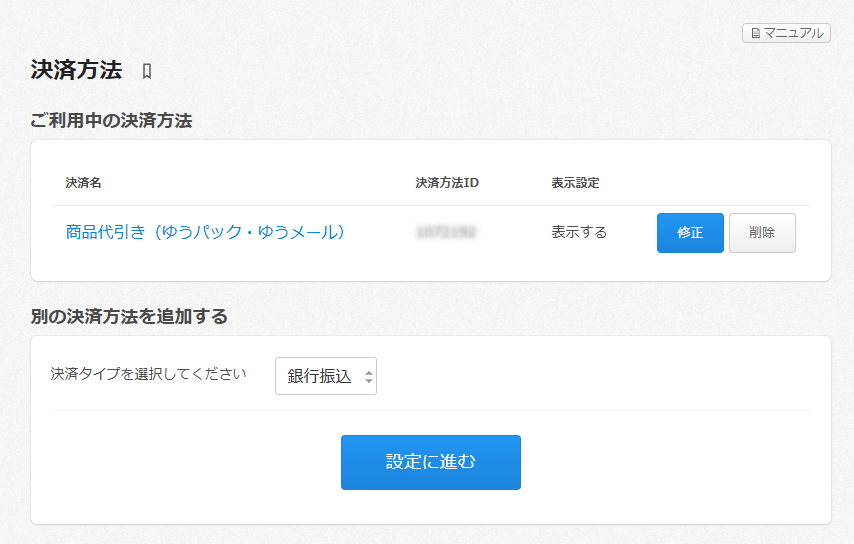Click the 決済方法ID column header

tap(447, 183)
